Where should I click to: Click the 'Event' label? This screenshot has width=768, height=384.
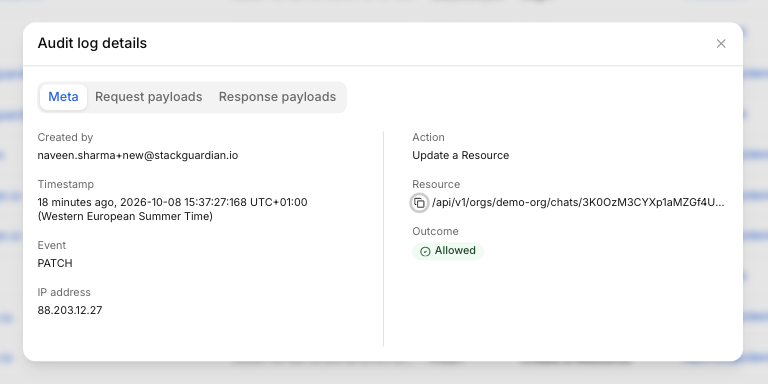(51, 245)
